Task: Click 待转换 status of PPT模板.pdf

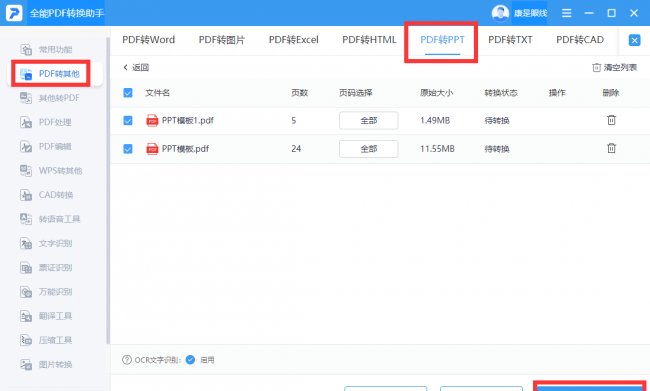Action: (497, 149)
